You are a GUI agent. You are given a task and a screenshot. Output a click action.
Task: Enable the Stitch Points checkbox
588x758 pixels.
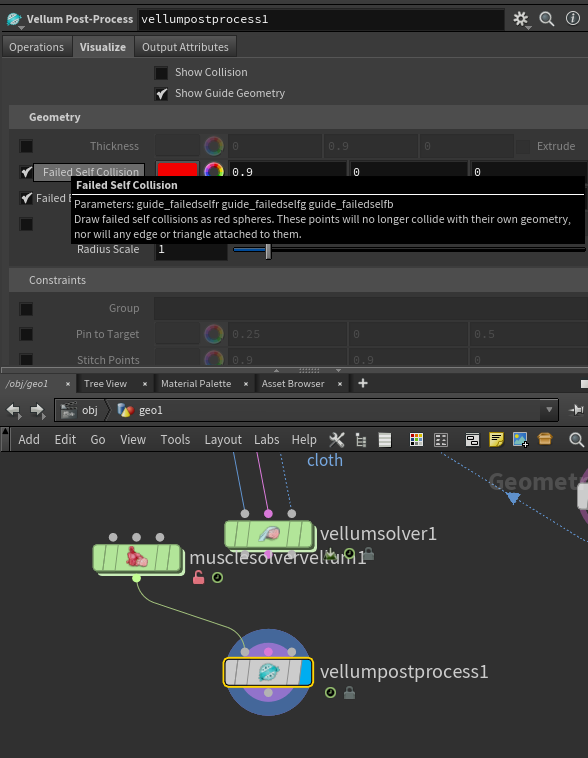(26, 359)
